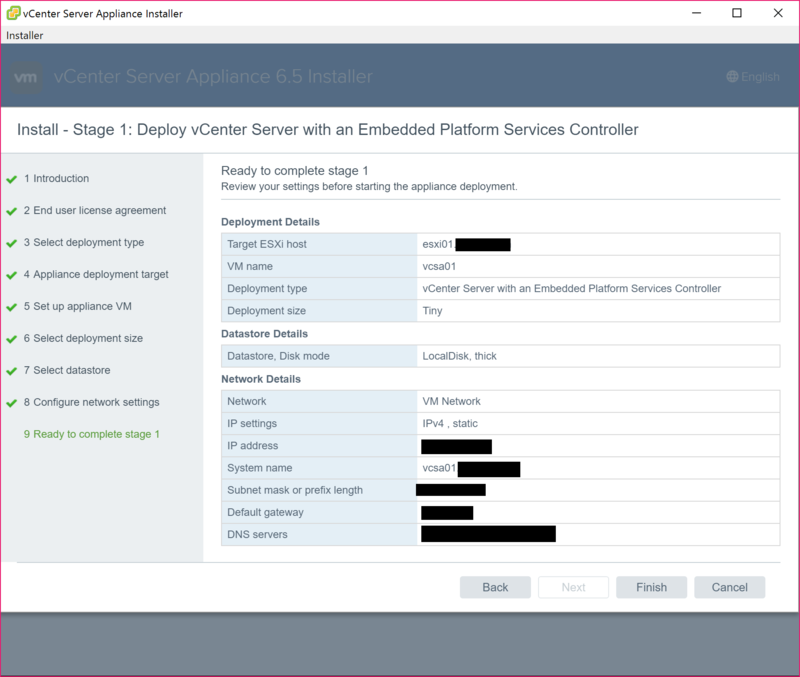Click the Ready to complete stage 1 heading
Screen dimensions: 800x677
point(294,170)
